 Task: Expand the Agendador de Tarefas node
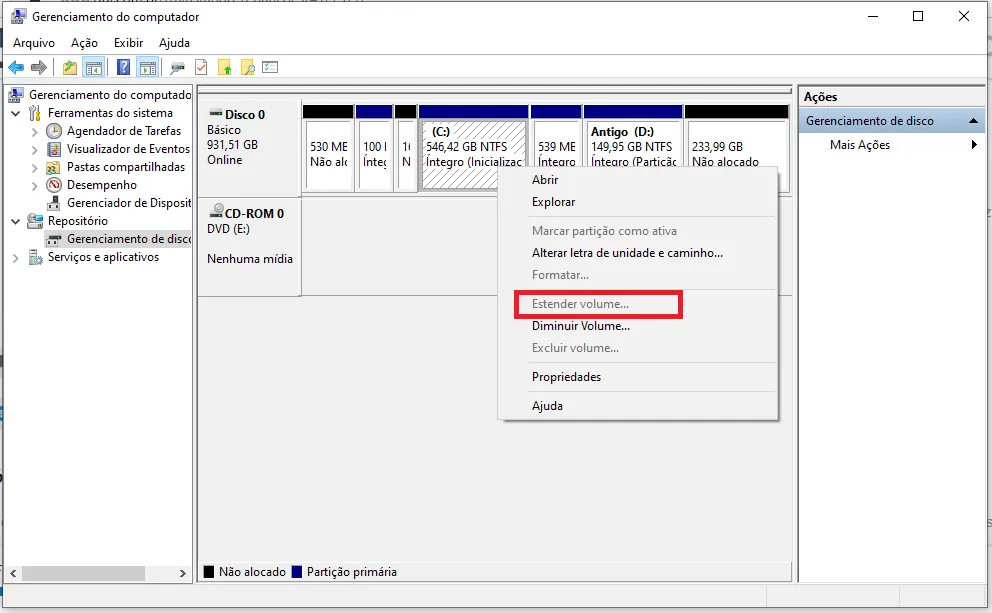tap(35, 131)
